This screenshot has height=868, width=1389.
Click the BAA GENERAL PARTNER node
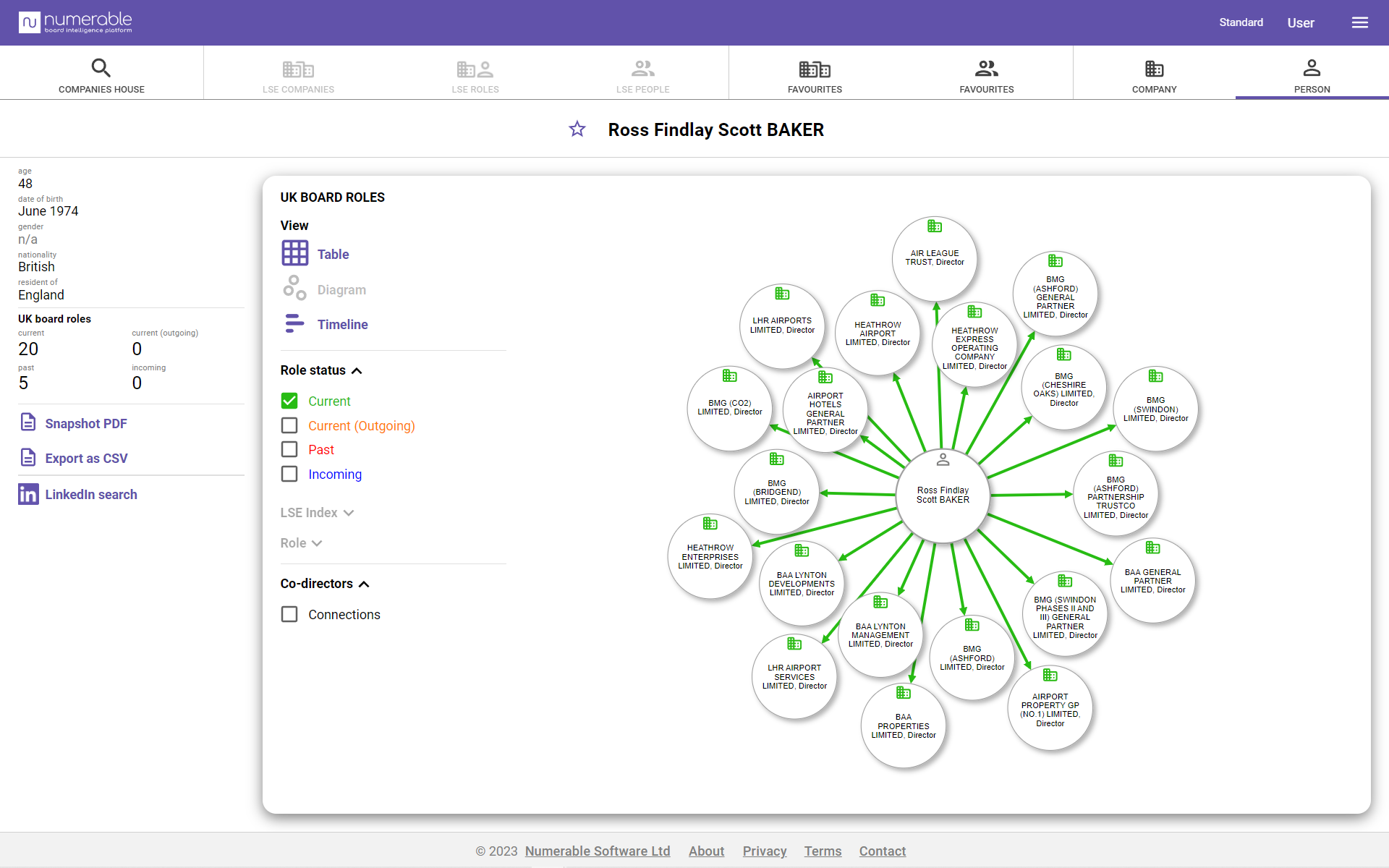click(1152, 580)
